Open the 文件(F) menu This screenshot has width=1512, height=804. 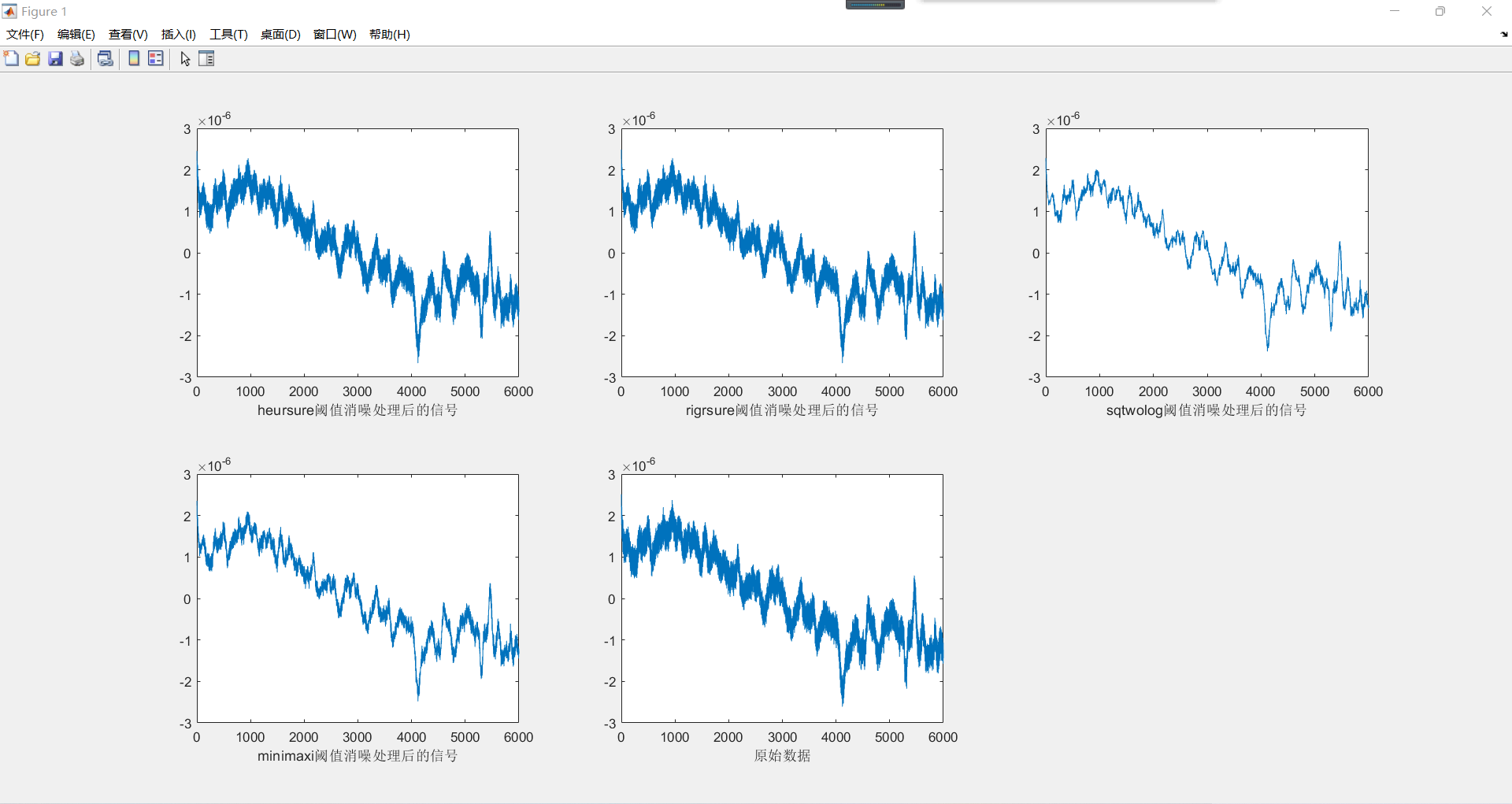click(x=25, y=34)
